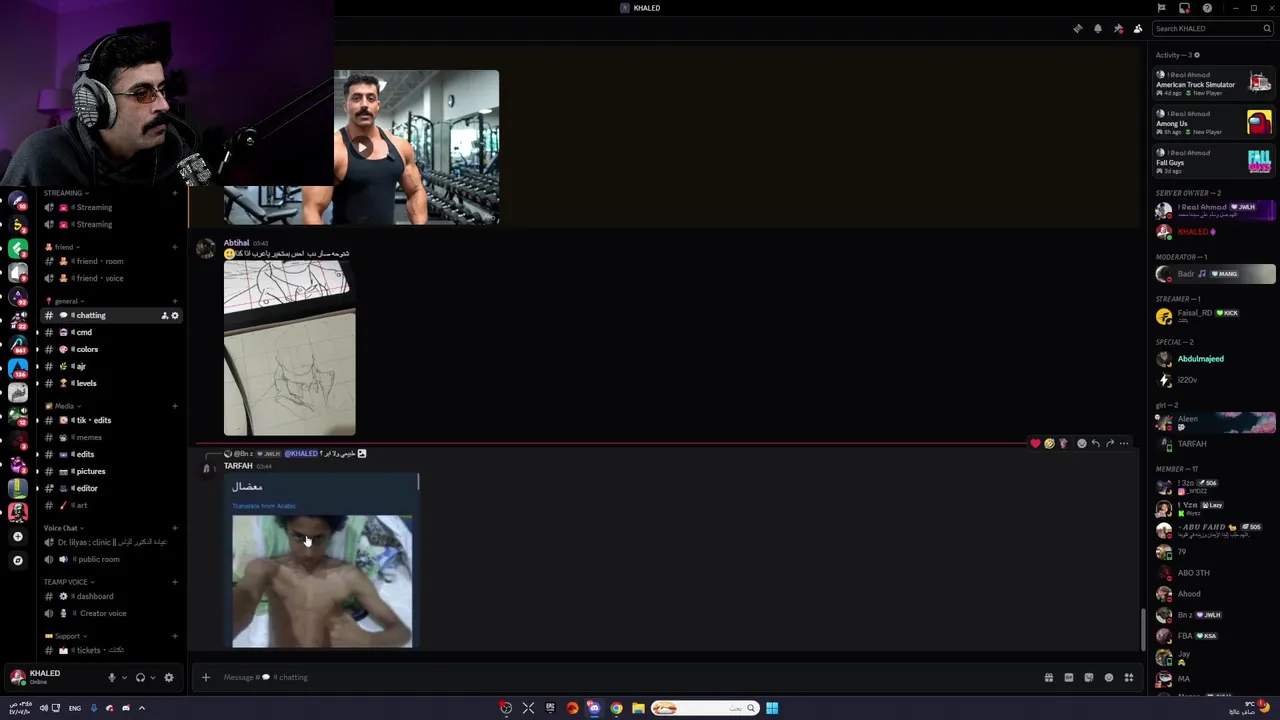The height and width of the screenshot is (720, 1280).
Task: Collapse the Voice Chat category
Action: (x=64, y=528)
